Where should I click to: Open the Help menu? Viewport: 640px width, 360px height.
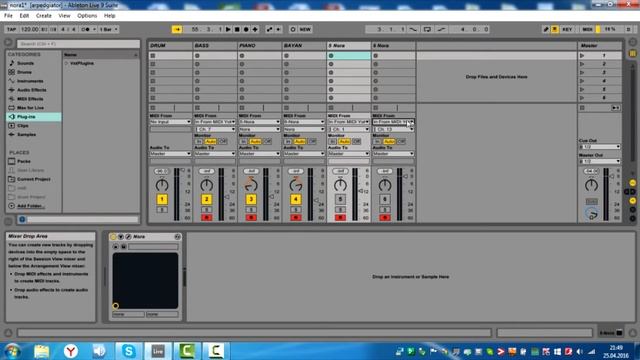pyautogui.click(x=109, y=16)
